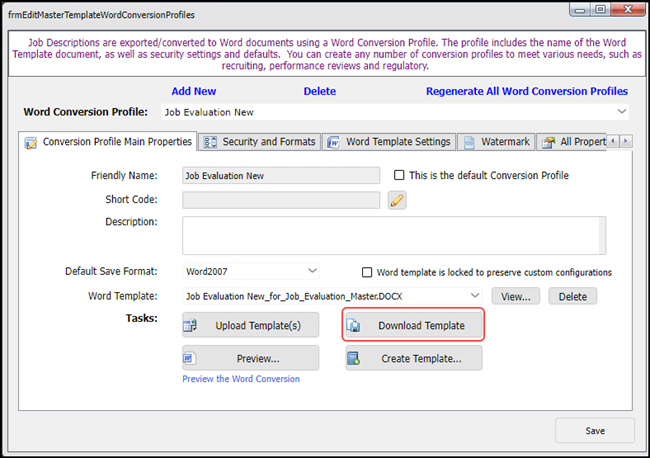Click the Description box scrollbar
Screen dimensions: 650x458
click(602, 235)
